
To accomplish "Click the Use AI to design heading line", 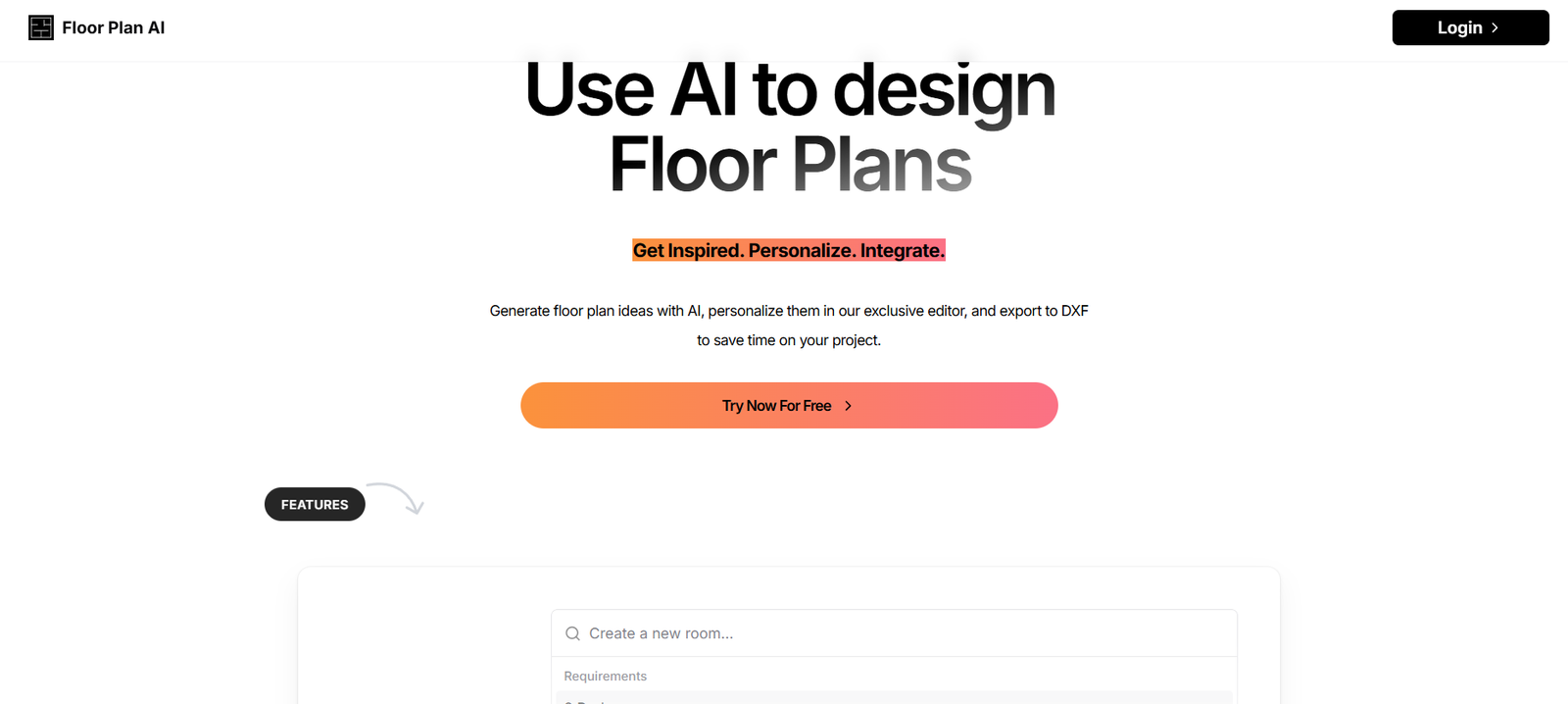I will [790, 90].
